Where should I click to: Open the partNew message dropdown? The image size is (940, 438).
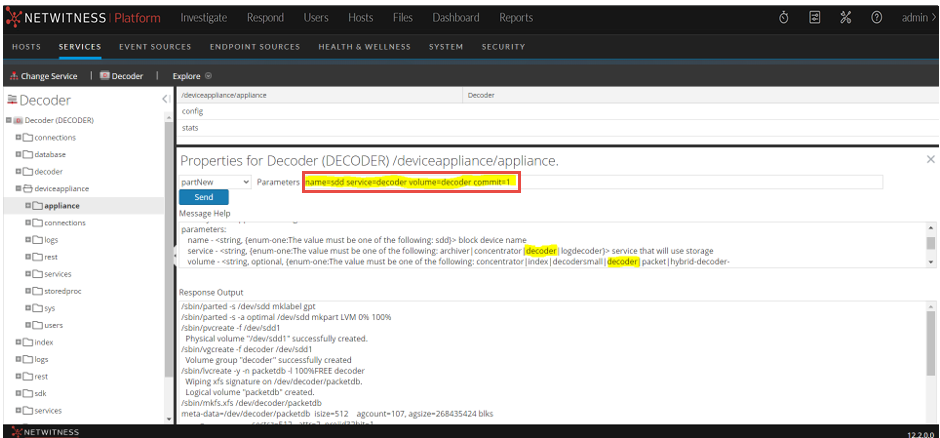tap(215, 182)
